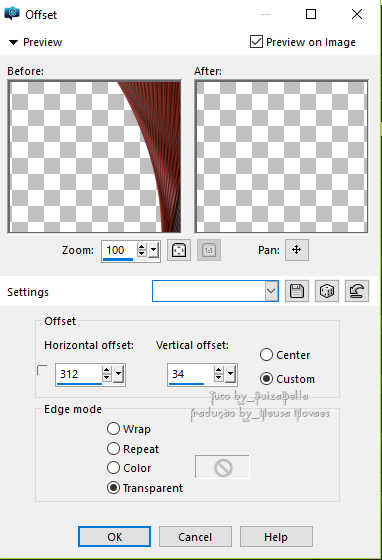The height and width of the screenshot is (560, 382).
Task: Click the zoom fit to window icon
Action: point(179,250)
